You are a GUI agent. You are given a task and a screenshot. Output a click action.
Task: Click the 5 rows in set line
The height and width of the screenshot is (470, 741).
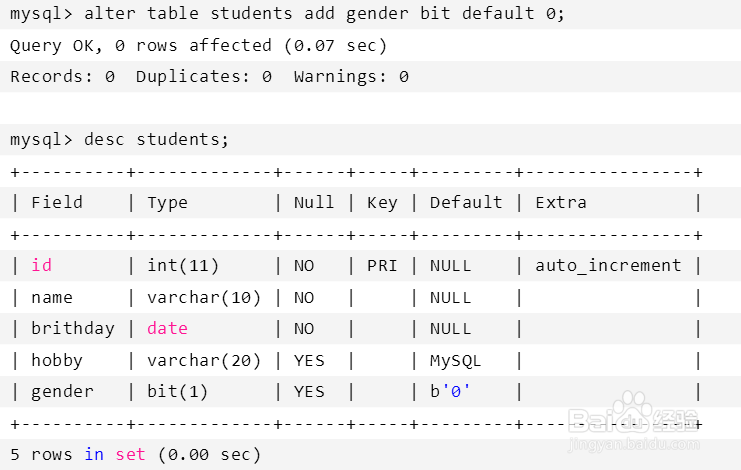pos(135,455)
